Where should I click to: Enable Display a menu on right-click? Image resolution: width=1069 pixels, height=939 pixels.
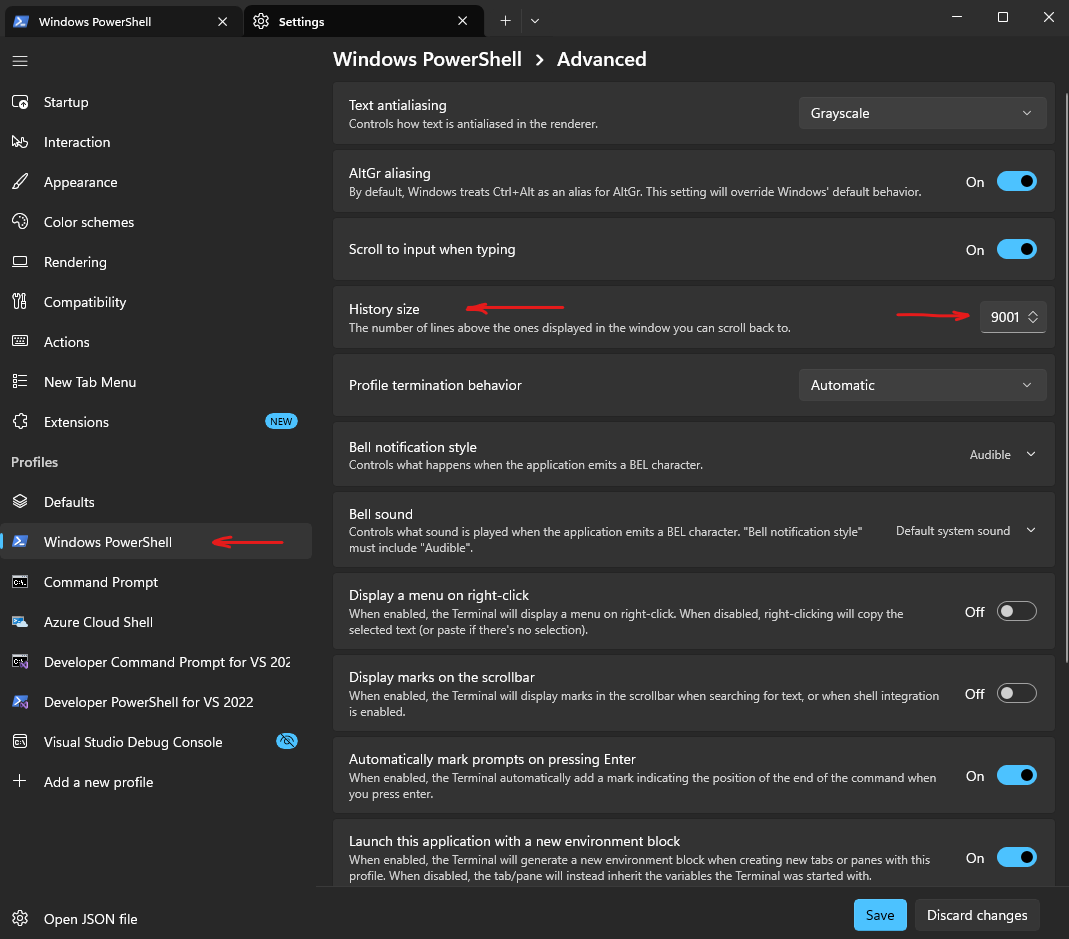1017,611
